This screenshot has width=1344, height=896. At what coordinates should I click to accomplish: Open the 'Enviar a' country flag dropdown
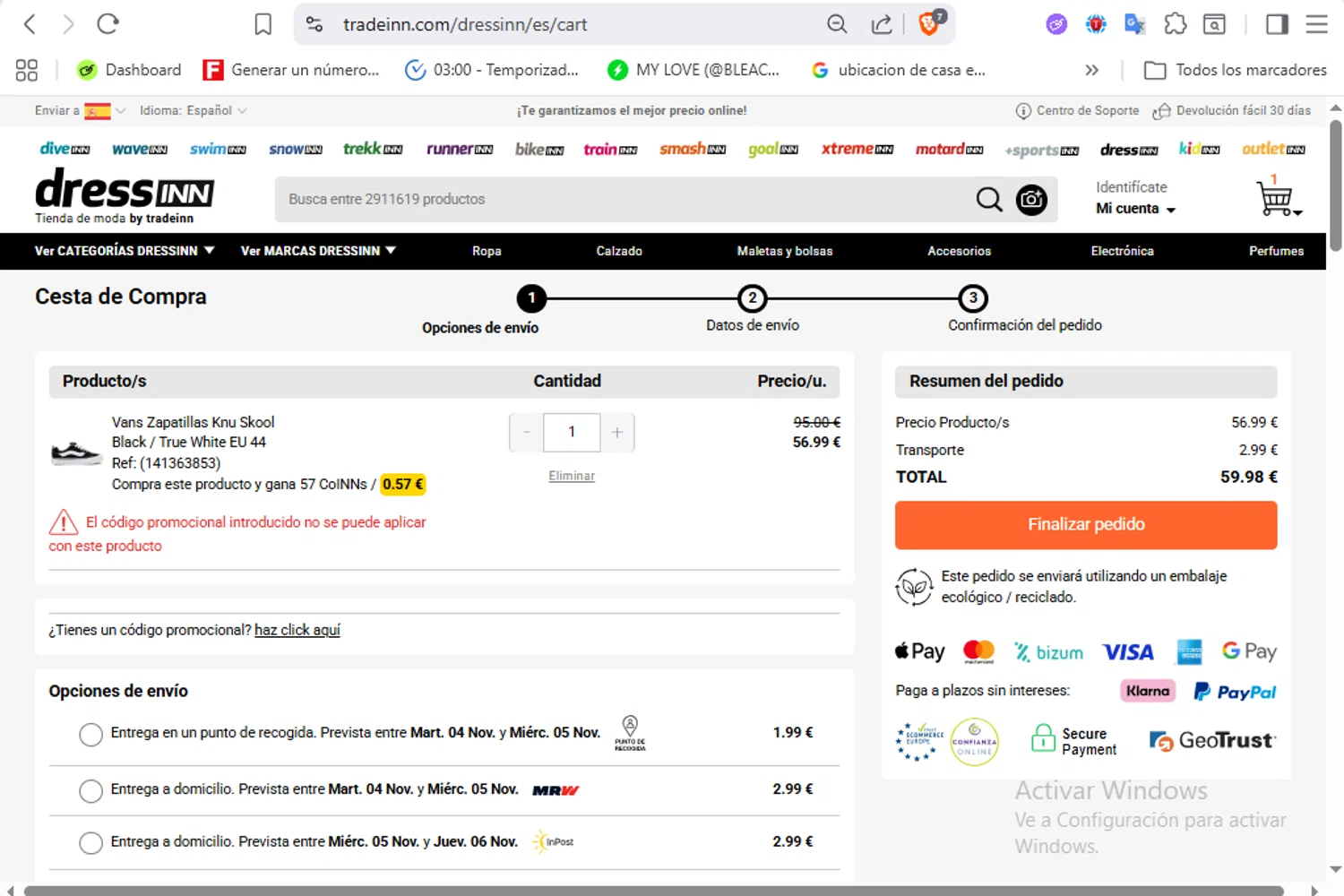(x=80, y=111)
